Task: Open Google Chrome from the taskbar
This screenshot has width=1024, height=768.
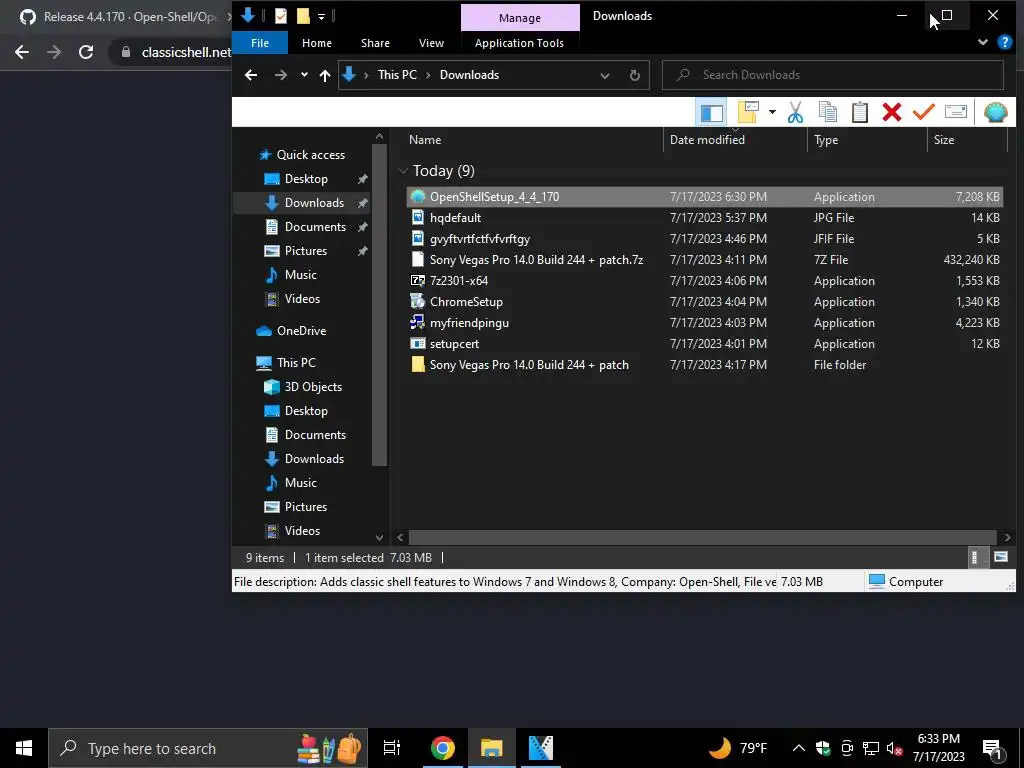Action: pos(443,748)
